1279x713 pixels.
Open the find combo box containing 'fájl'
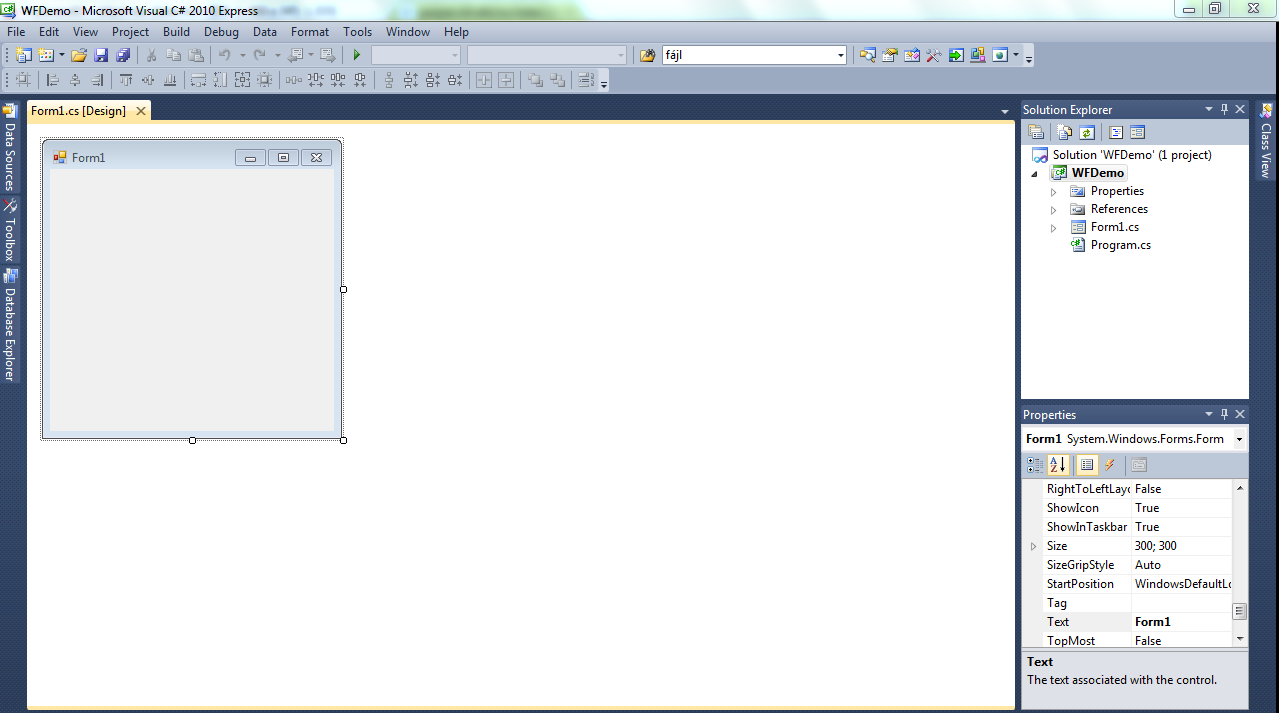840,55
